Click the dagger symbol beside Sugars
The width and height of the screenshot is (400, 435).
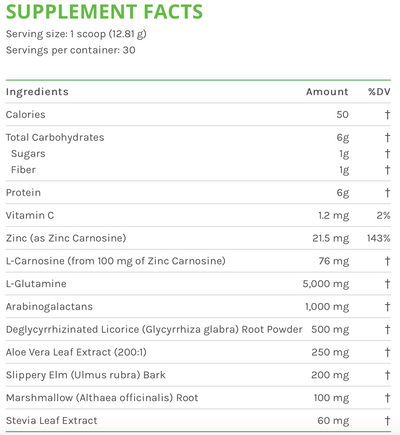click(387, 154)
